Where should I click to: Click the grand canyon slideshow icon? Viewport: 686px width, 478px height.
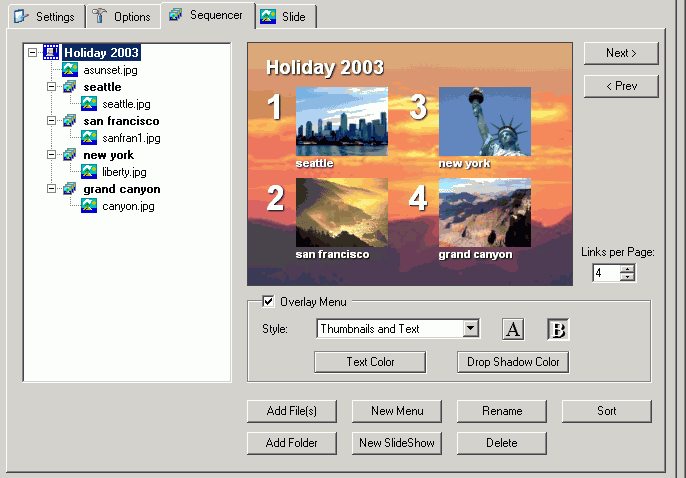pos(70,189)
